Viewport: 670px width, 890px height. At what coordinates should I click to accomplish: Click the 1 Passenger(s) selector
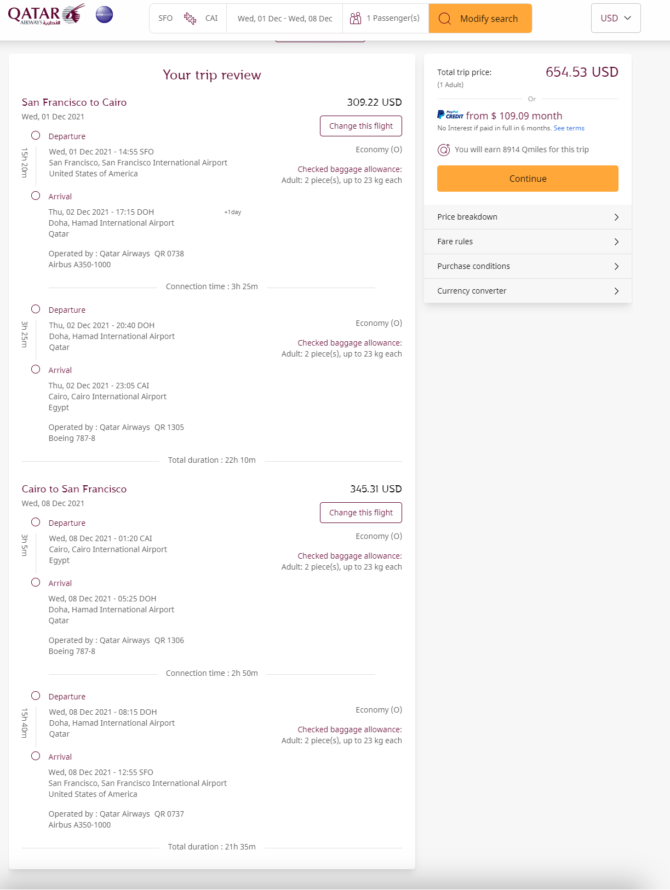pos(386,18)
